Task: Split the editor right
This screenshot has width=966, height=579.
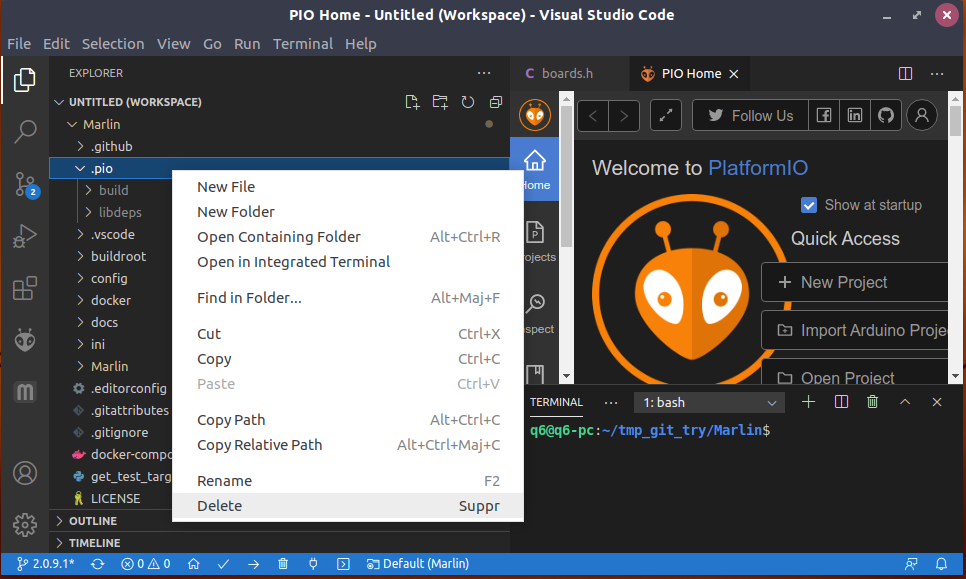Action: pyautogui.click(x=905, y=74)
